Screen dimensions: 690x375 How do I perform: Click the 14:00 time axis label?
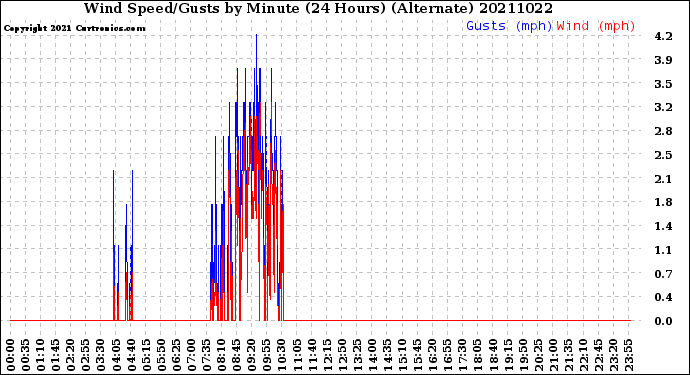(x=373, y=355)
